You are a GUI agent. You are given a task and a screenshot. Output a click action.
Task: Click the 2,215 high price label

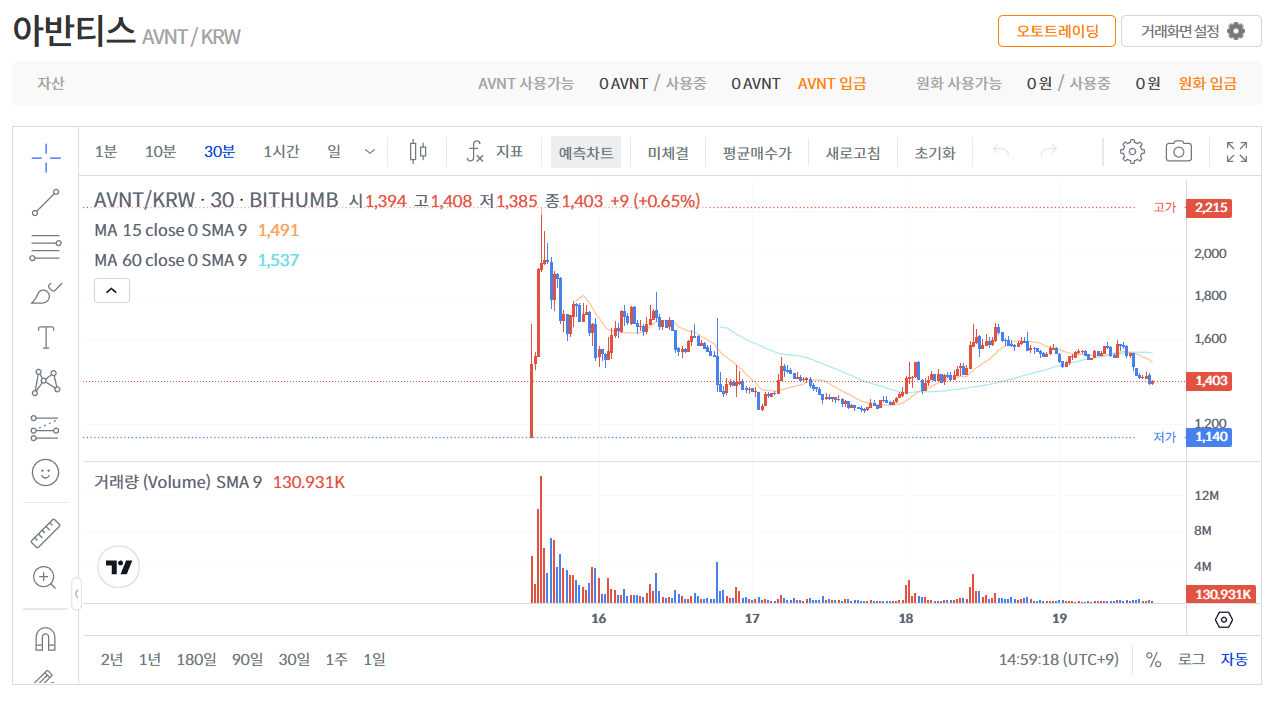[1207, 208]
